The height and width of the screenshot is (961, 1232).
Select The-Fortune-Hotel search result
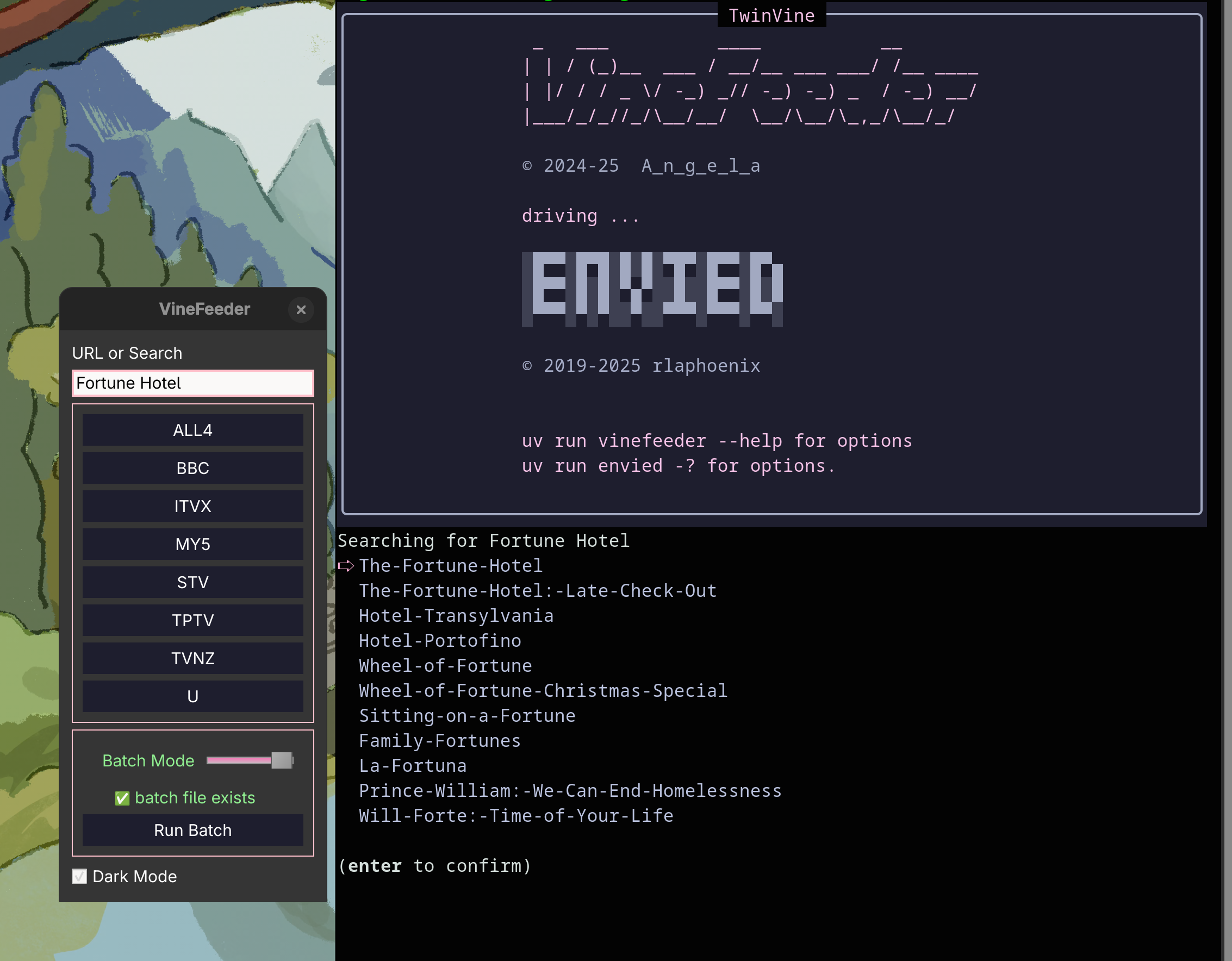450,566
